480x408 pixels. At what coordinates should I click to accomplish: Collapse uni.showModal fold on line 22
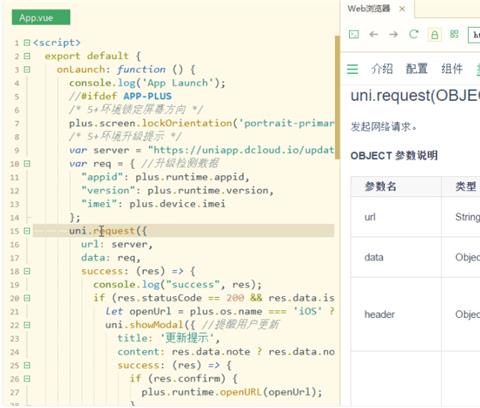point(27,325)
